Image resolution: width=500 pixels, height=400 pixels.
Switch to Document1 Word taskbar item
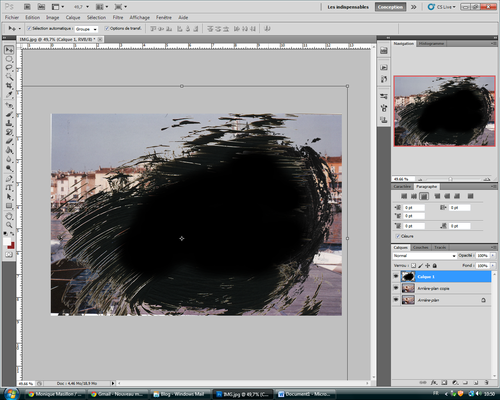pos(305,394)
